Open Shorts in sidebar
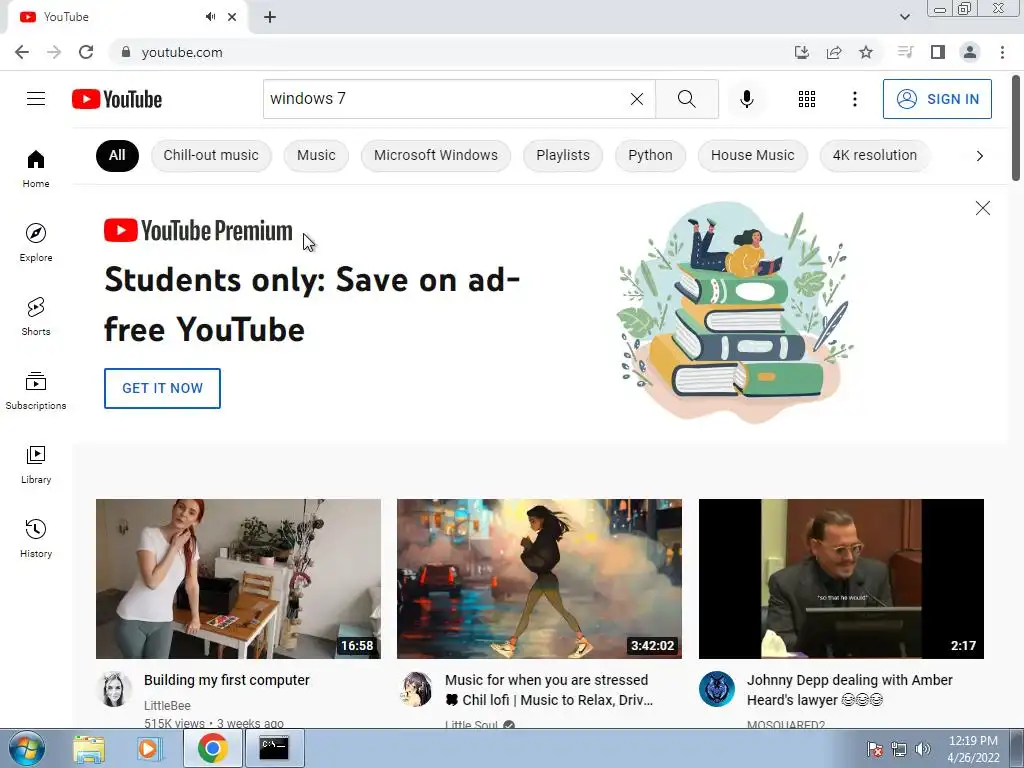 click(x=36, y=316)
